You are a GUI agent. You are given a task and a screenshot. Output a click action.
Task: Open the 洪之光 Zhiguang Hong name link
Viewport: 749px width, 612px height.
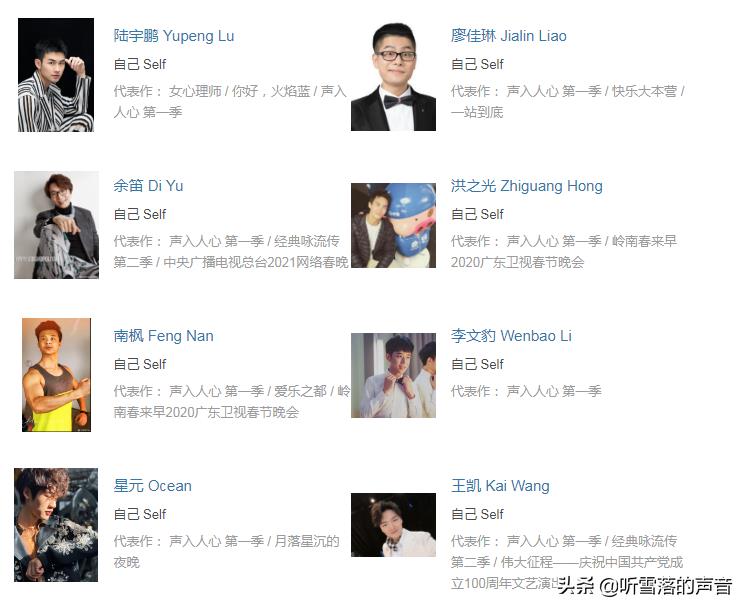pos(526,186)
